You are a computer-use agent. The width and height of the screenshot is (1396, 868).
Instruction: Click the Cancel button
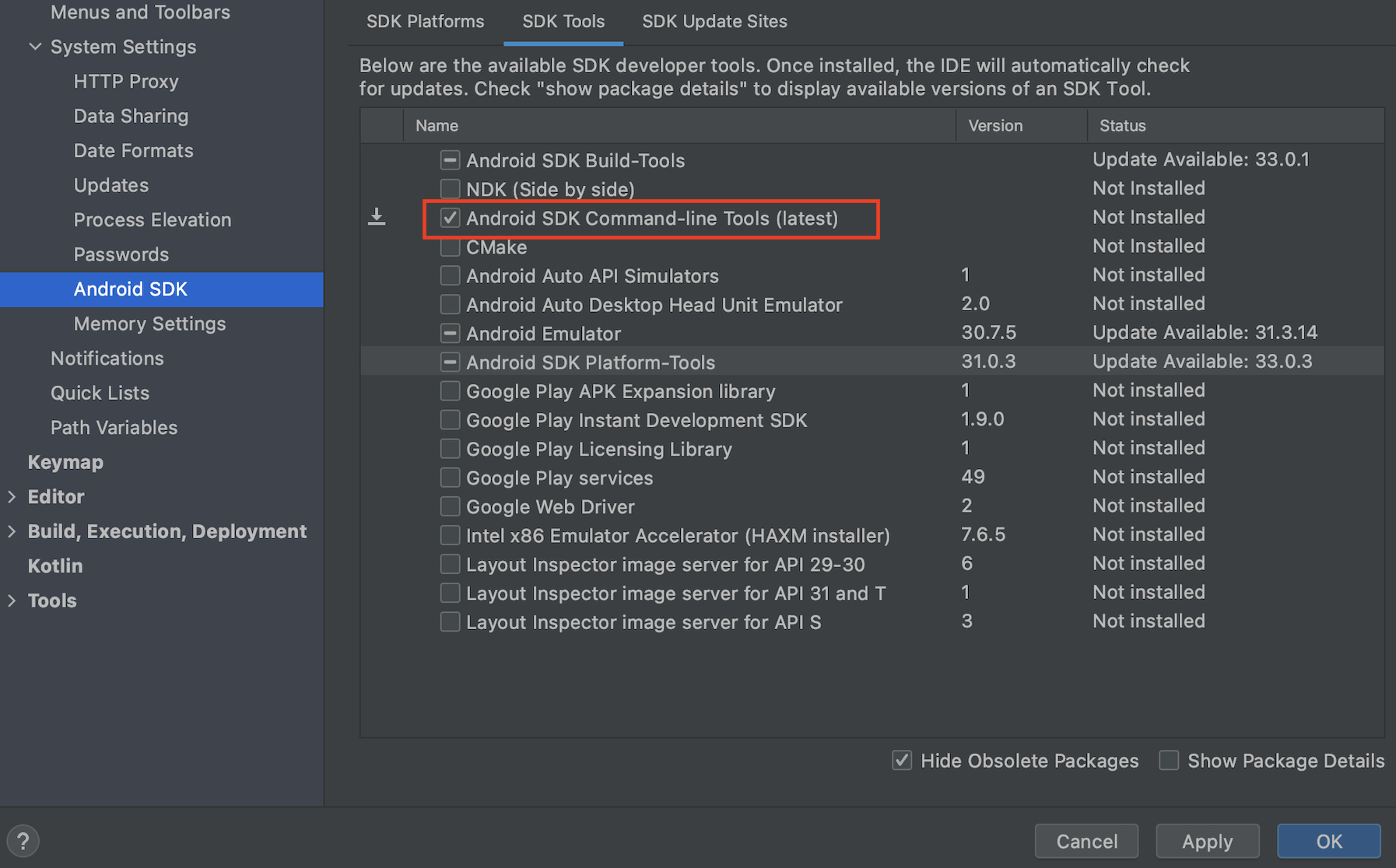coord(1086,841)
